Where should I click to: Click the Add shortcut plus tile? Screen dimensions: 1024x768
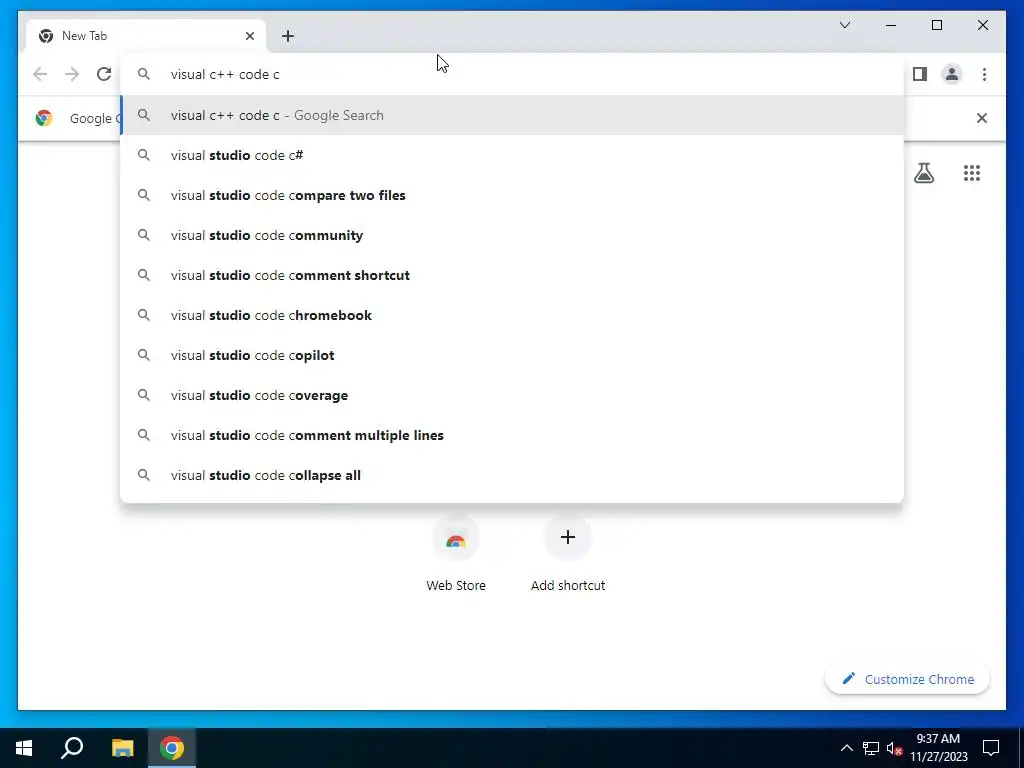(x=568, y=552)
